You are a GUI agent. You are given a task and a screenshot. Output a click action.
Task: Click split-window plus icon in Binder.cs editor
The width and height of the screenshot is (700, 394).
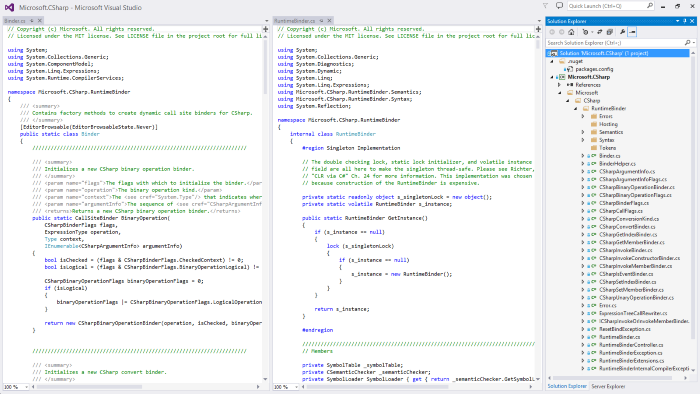point(265,29)
